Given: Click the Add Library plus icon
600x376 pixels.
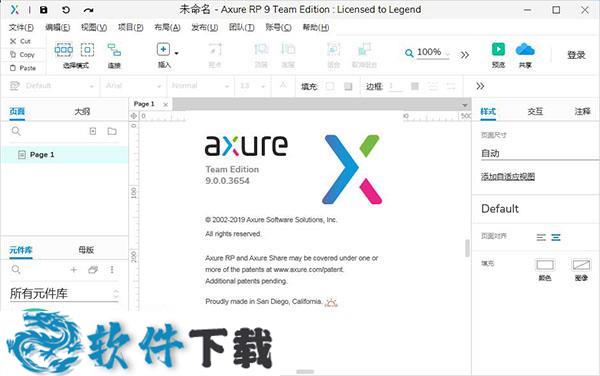Looking at the screenshot, I should [x=73, y=270].
